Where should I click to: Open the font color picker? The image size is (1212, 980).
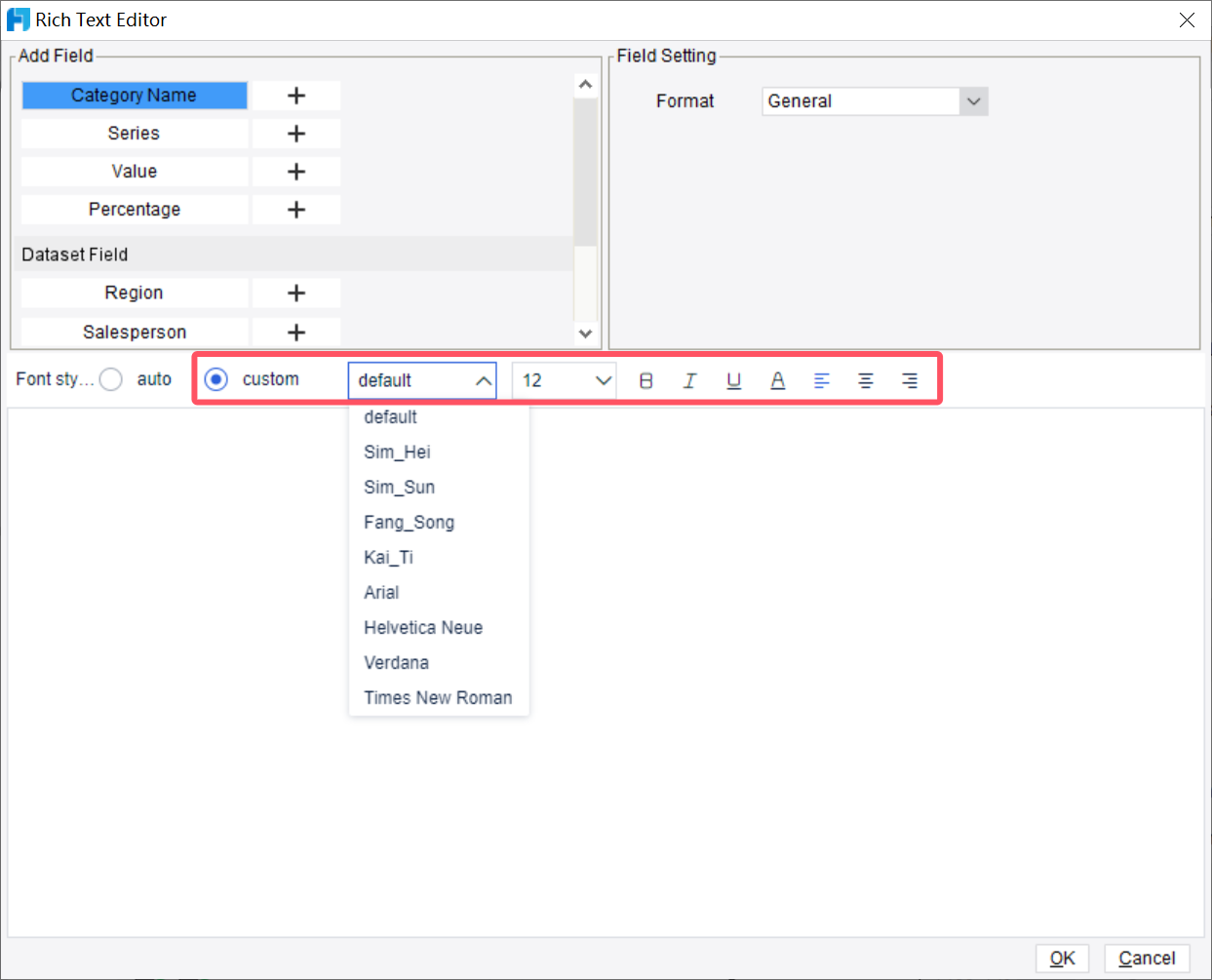coord(777,380)
